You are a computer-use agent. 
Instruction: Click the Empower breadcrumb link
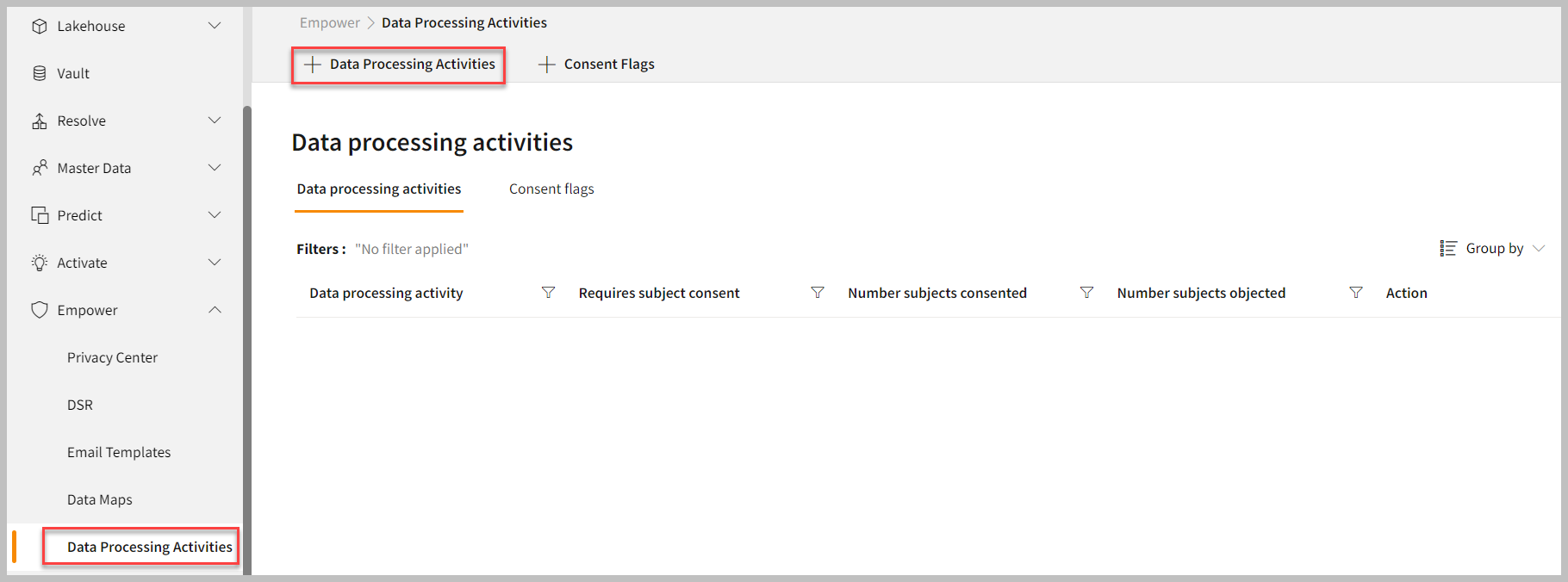click(330, 22)
